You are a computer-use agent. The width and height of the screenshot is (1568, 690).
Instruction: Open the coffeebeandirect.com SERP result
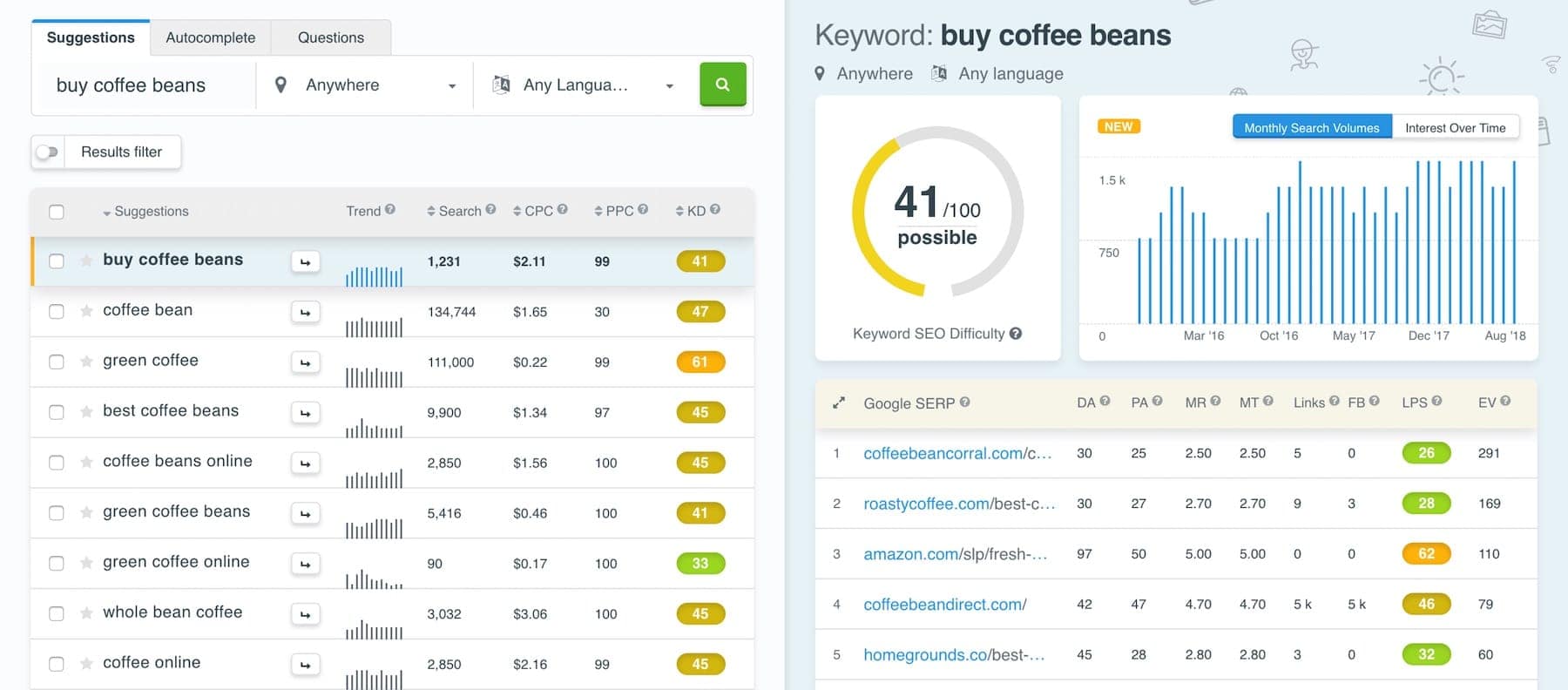pyautogui.click(x=945, y=605)
